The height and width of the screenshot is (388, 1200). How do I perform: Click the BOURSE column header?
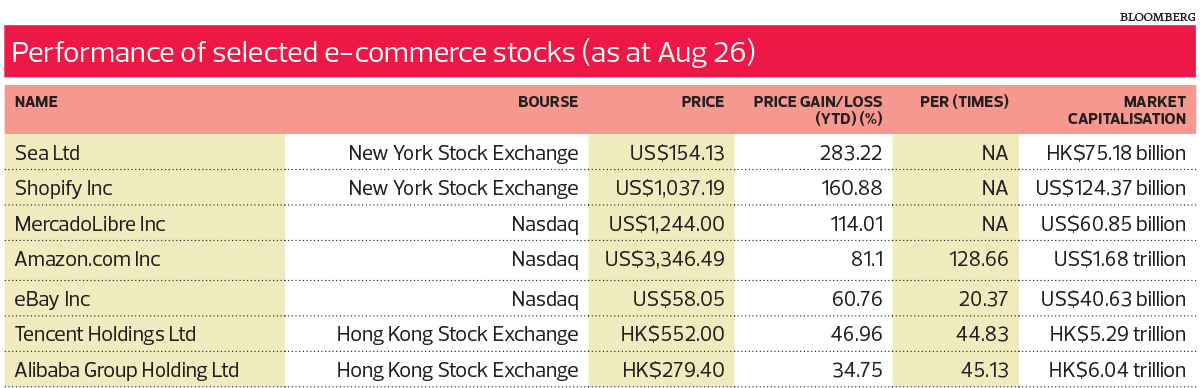click(x=548, y=101)
